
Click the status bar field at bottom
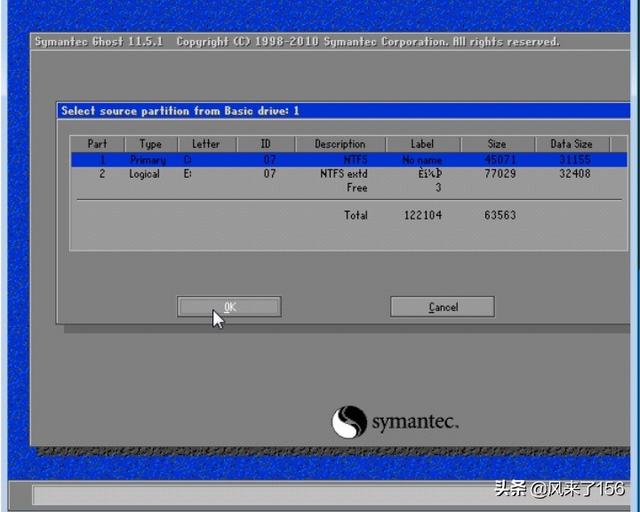[331, 495]
